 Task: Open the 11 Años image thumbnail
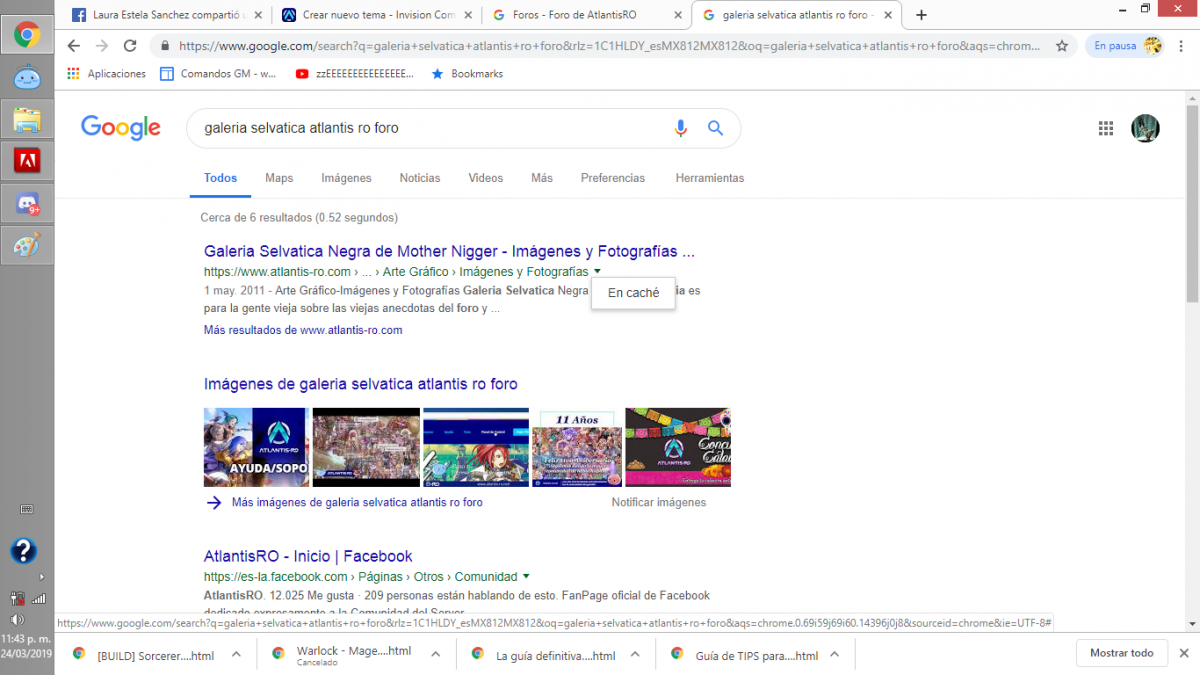tap(577, 448)
